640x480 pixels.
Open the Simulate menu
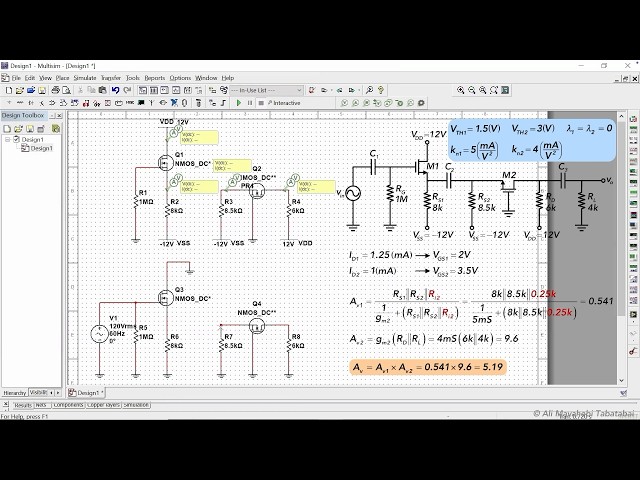click(85, 78)
